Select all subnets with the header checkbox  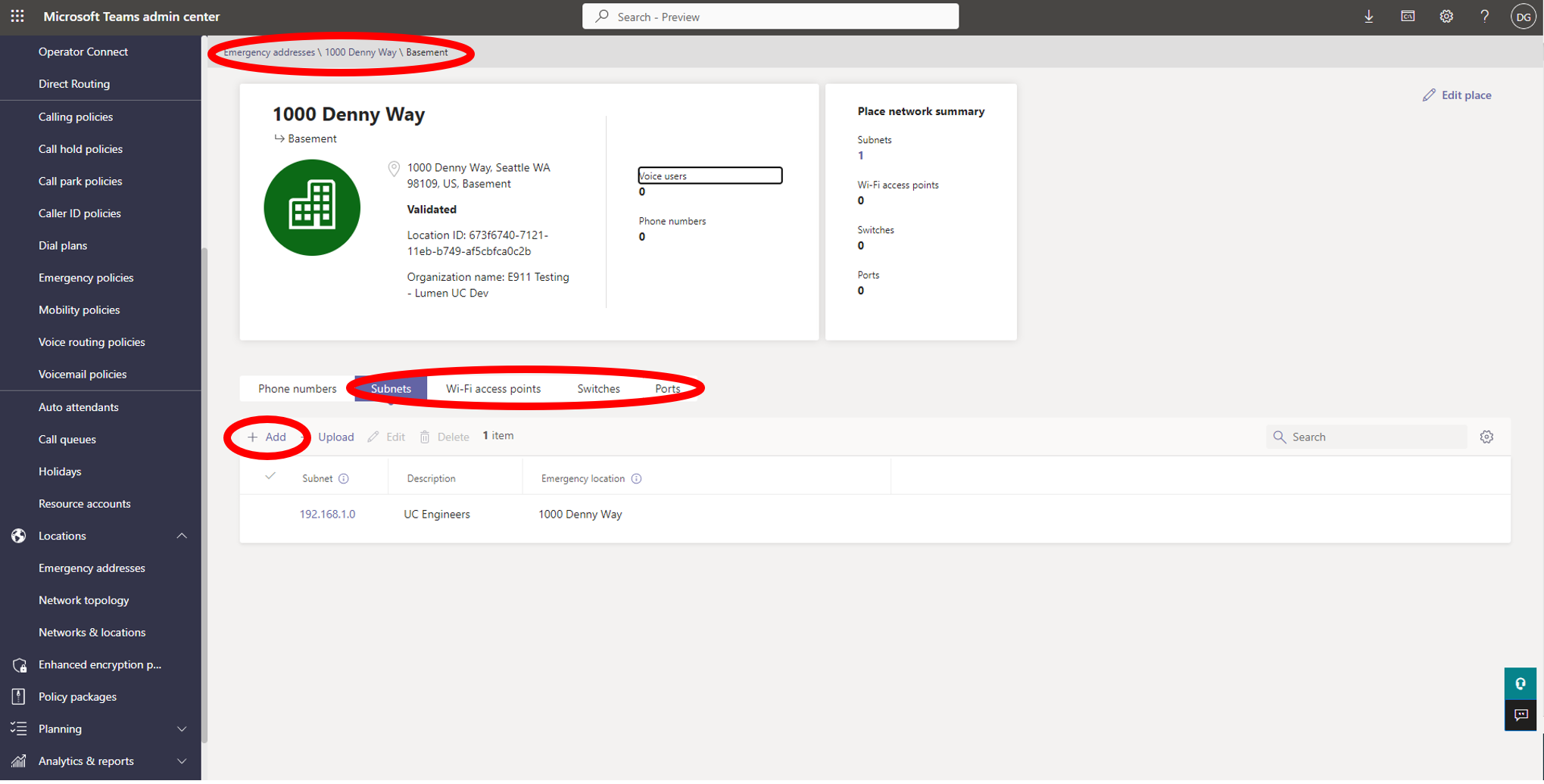(x=270, y=476)
